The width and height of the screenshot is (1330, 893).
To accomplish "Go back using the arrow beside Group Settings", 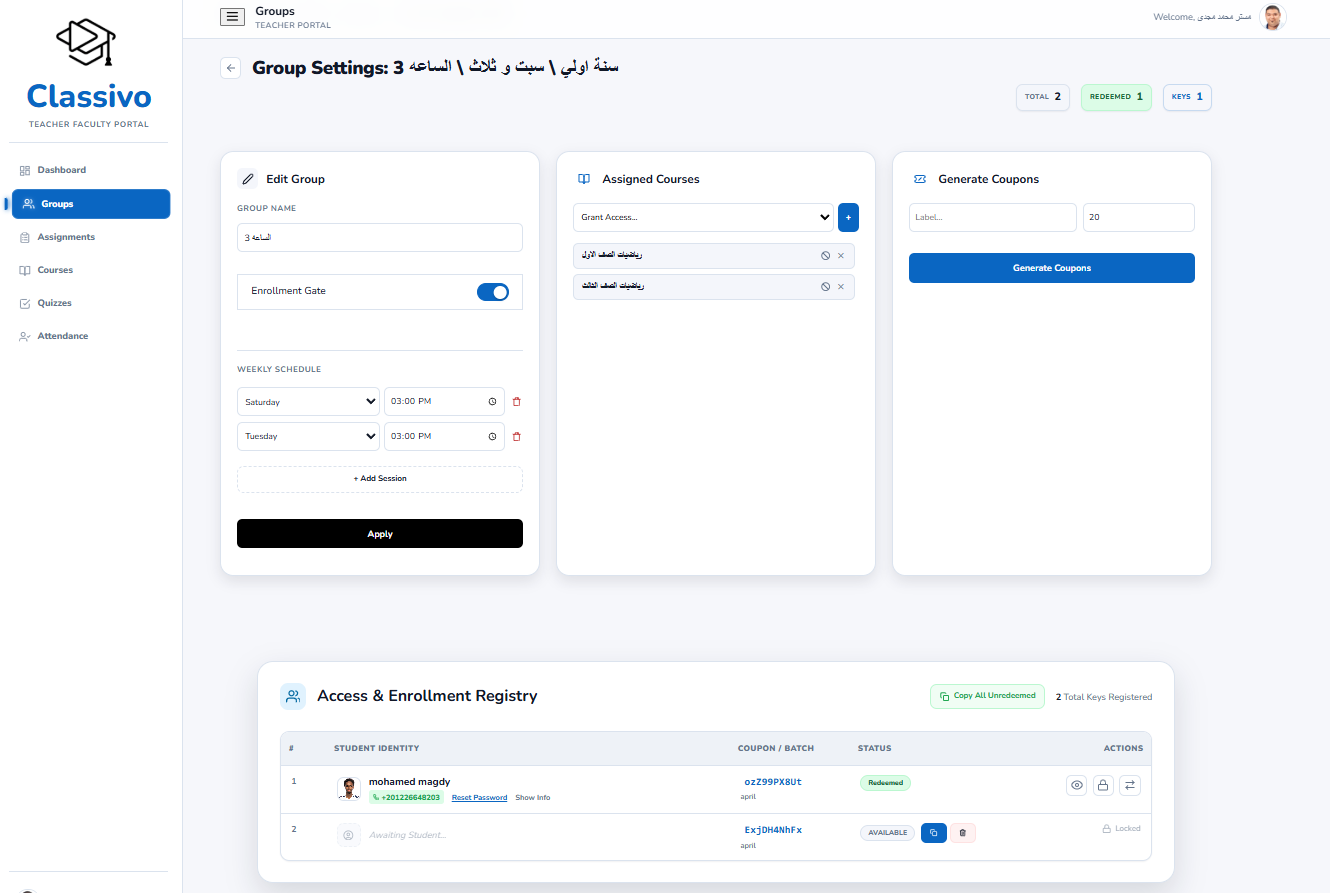I will pyautogui.click(x=231, y=68).
